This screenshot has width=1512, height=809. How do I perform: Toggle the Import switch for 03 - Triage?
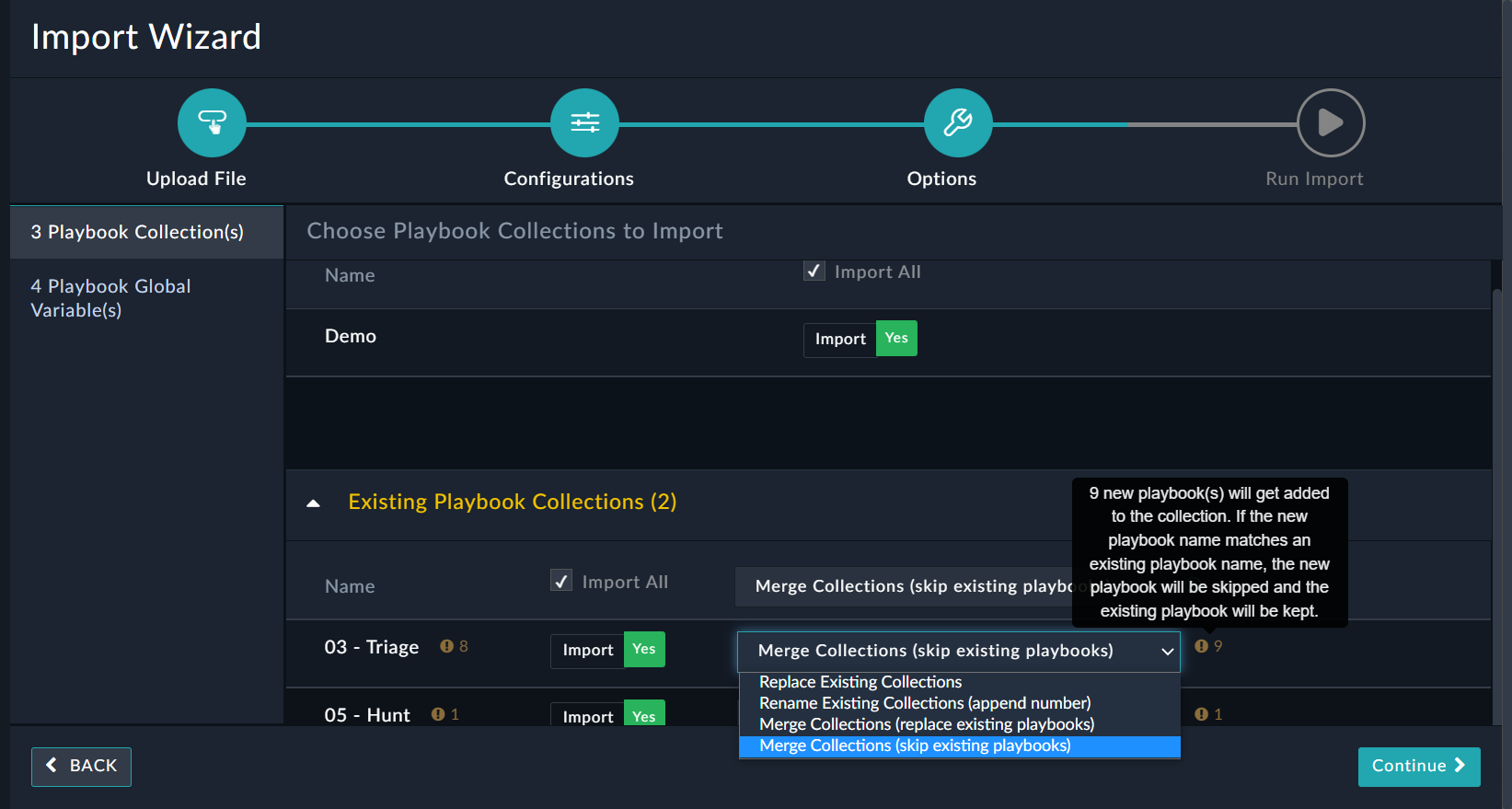click(607, 650)
